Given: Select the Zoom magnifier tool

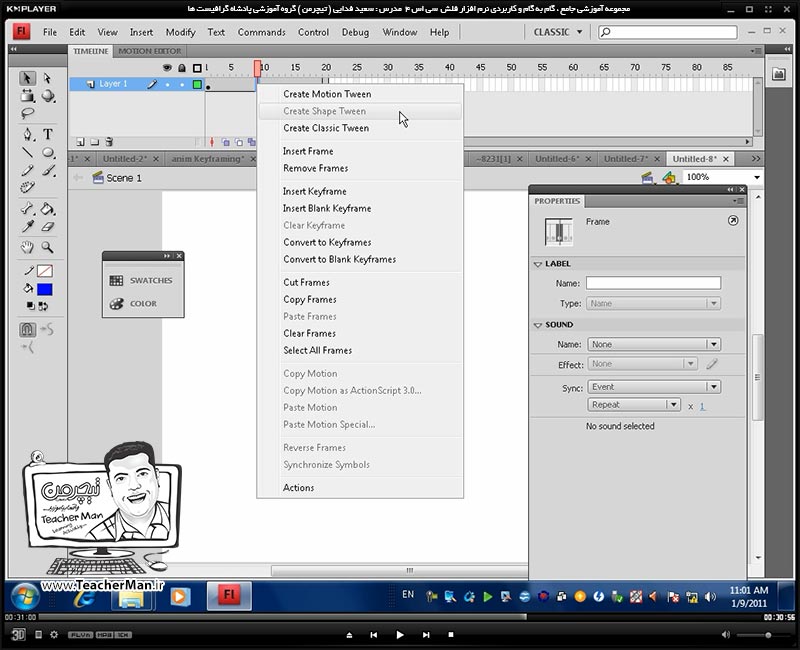Looking at the screenshot, I should click(48, 247).
